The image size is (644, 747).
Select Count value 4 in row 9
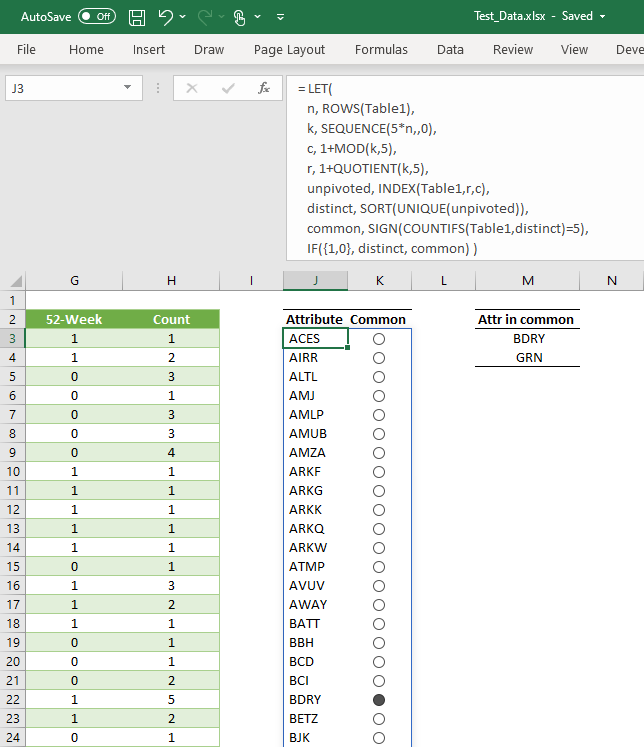(x=171, y=453)
